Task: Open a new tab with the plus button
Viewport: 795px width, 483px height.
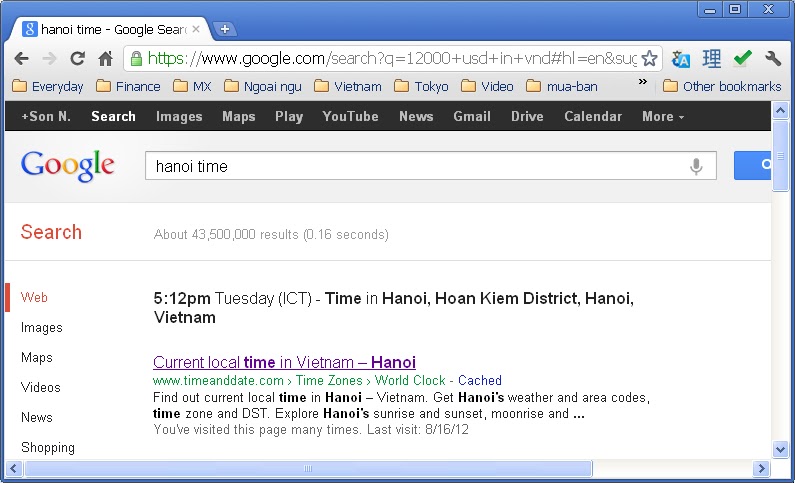Action: coord(225,29)
